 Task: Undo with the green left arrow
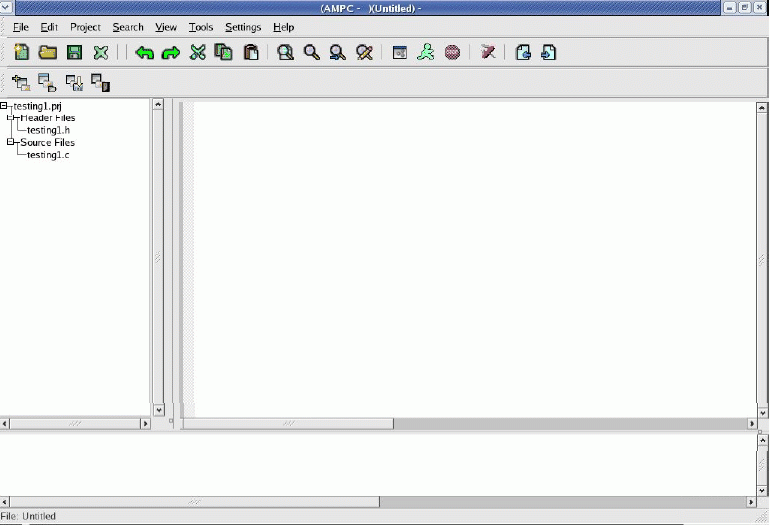pos(144,53)
